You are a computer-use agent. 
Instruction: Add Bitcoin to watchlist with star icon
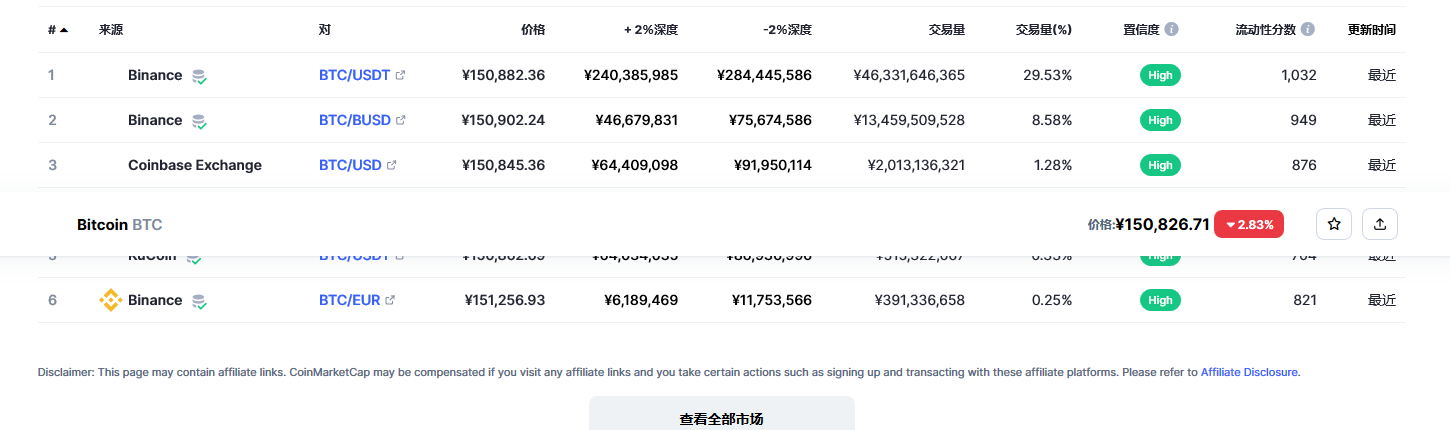click(1334, 224)
